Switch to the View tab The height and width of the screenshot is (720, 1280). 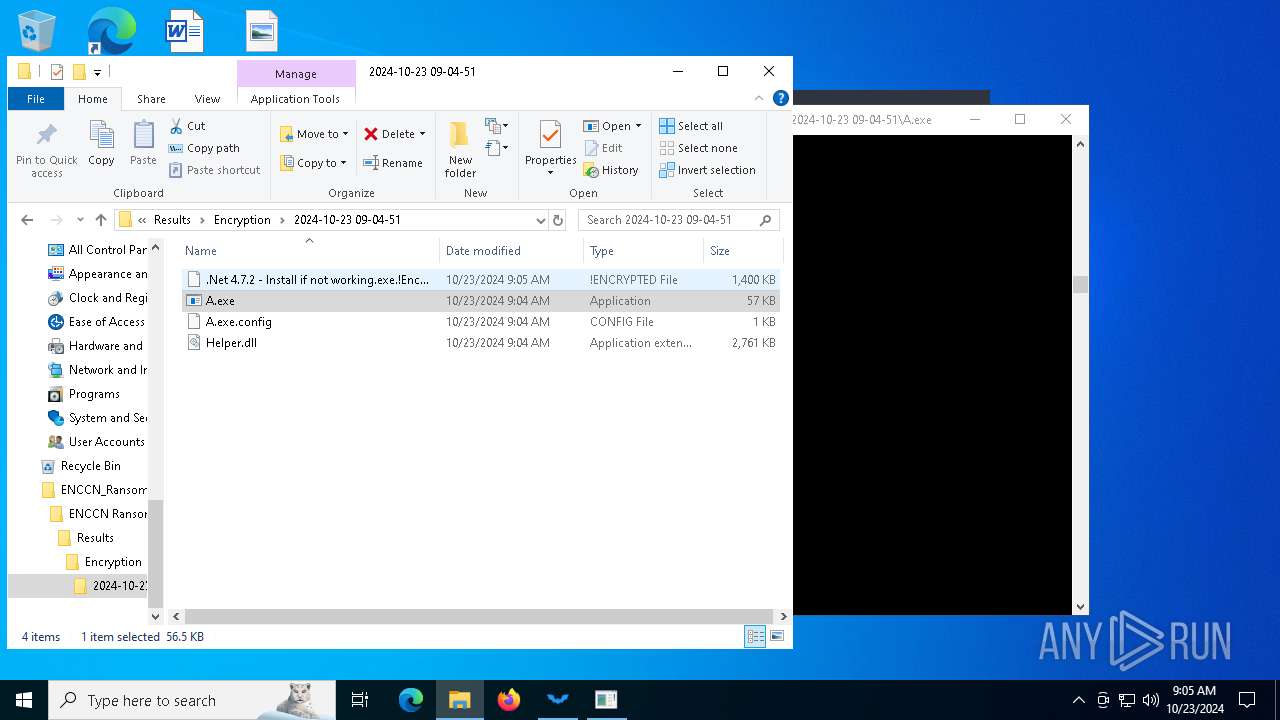click(x=207, y=99)
